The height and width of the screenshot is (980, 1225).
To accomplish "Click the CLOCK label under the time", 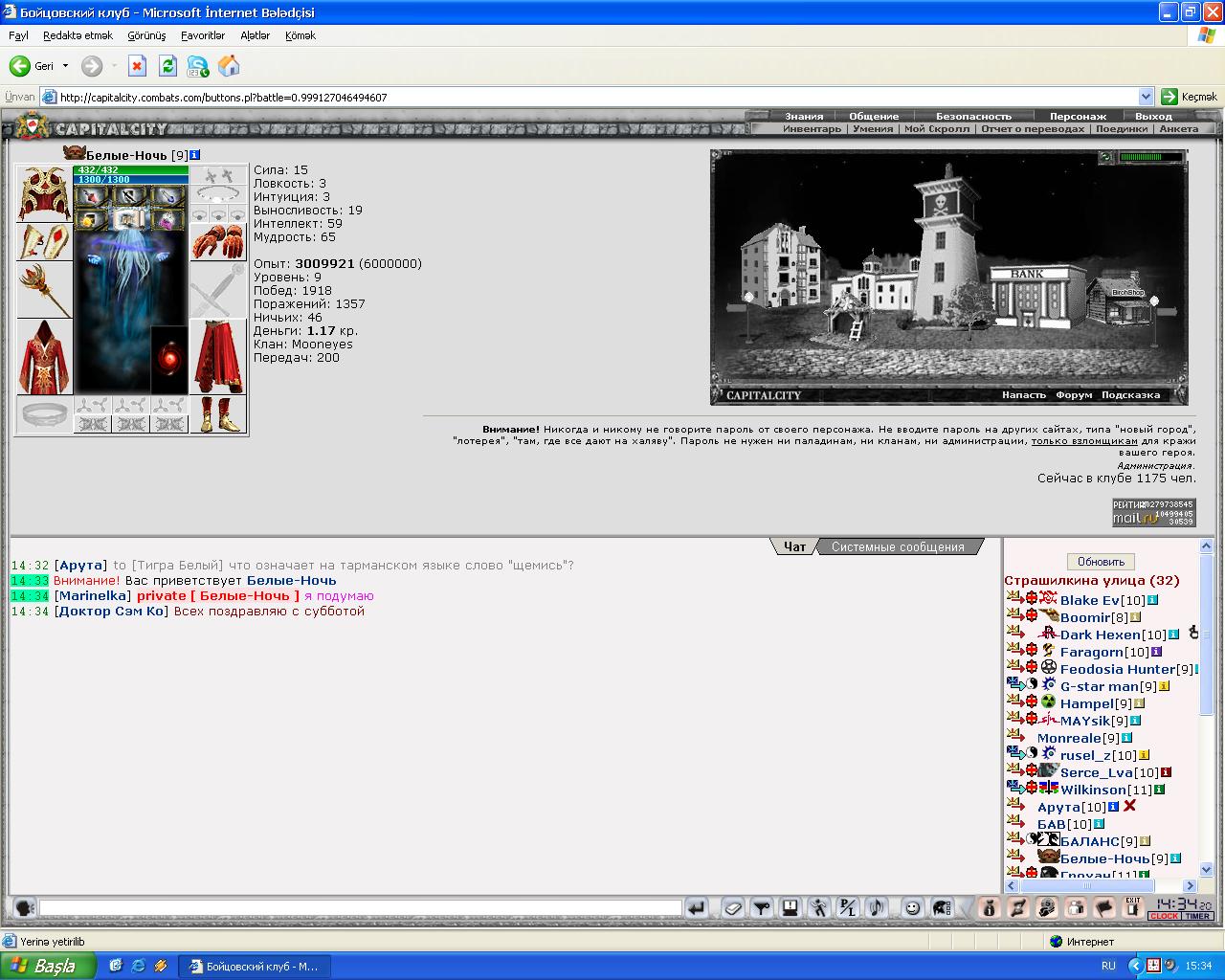I will pyautogui.click(x=1165, y=917).
